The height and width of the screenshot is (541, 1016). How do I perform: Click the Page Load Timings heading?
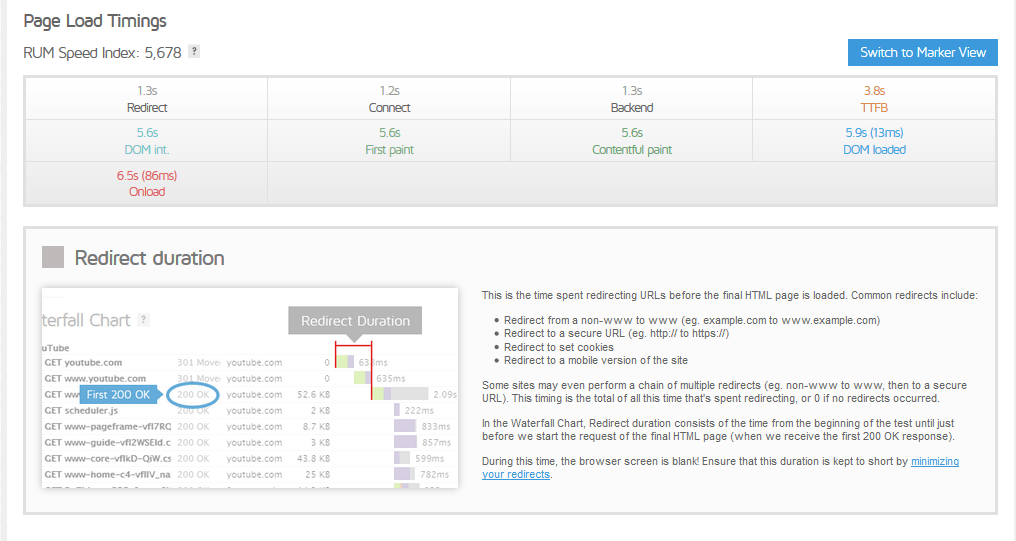[x=95, y=21]
